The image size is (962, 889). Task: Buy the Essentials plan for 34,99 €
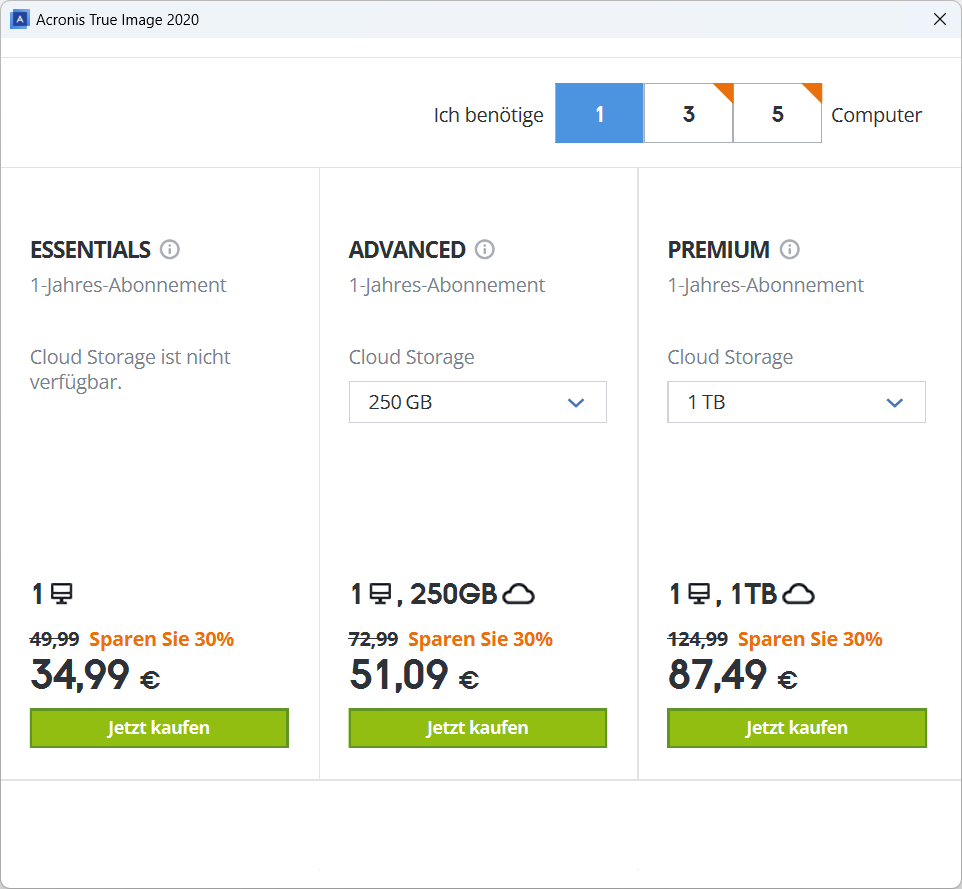pos(159,728)
